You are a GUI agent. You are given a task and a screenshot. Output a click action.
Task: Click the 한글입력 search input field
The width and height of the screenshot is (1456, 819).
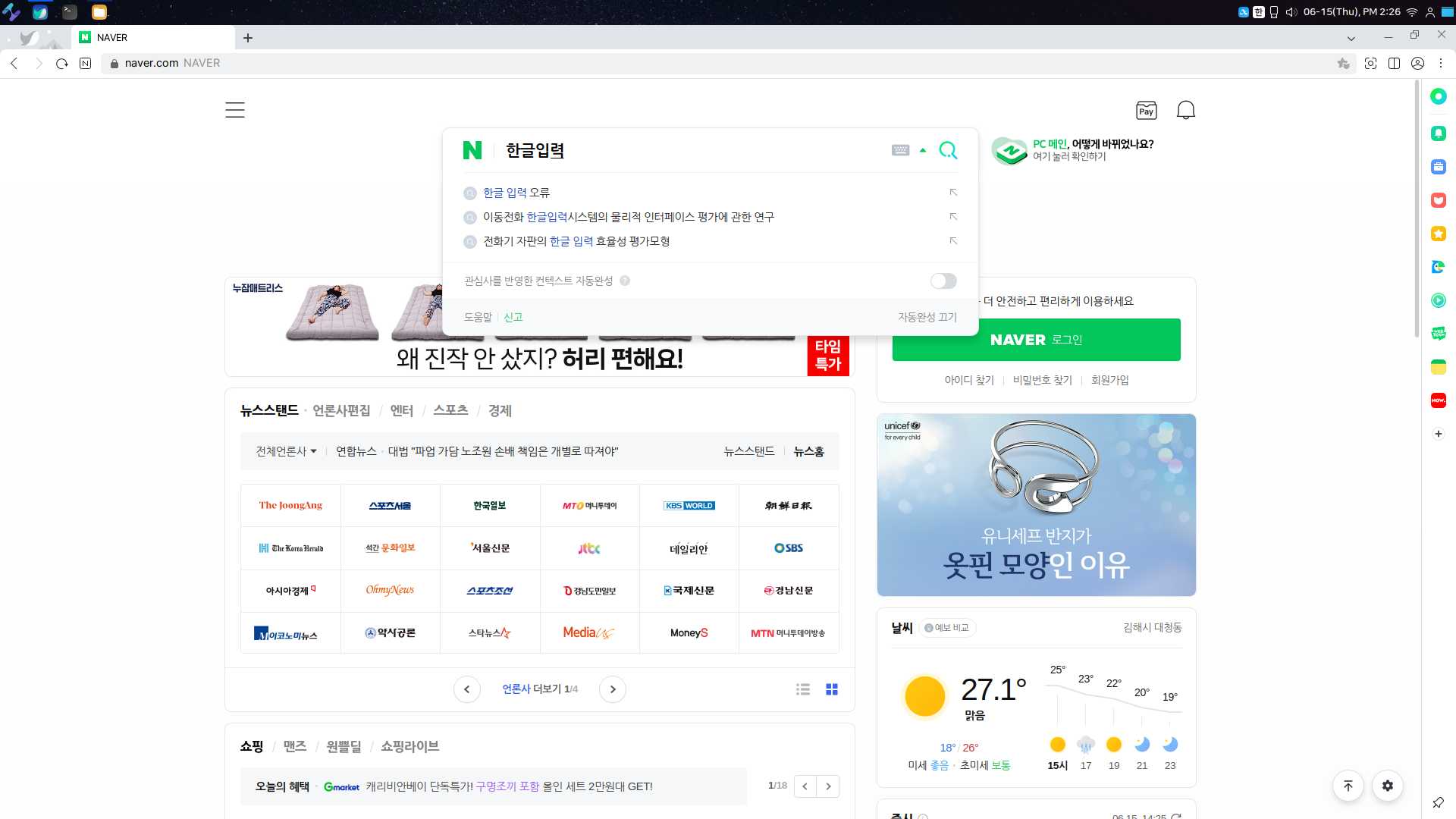[682, 150]
